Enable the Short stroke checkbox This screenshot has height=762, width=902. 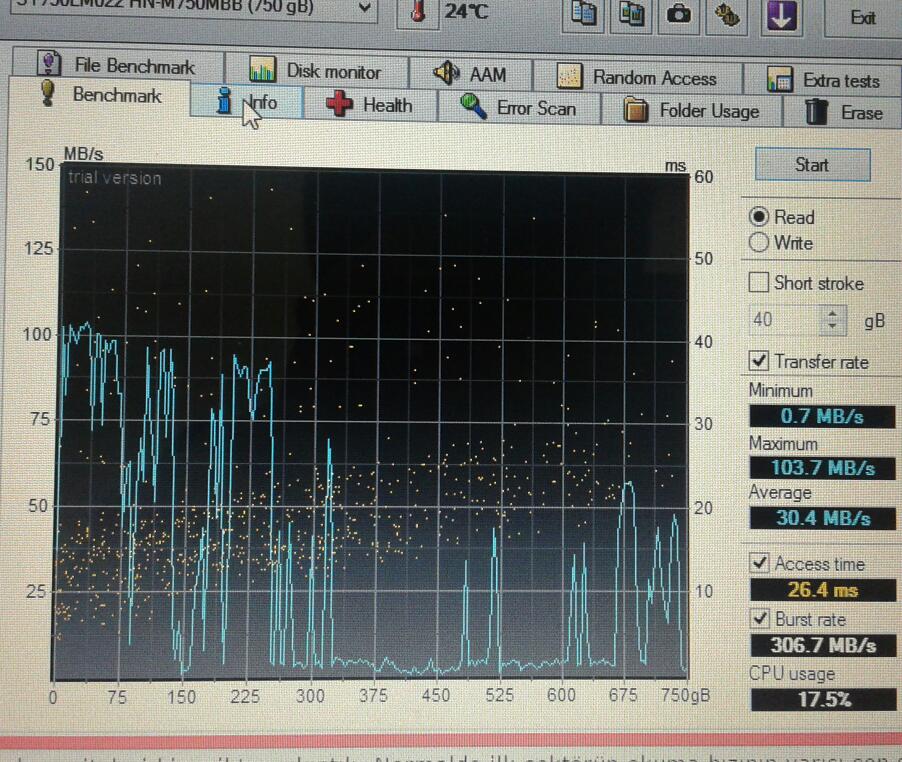760,283
